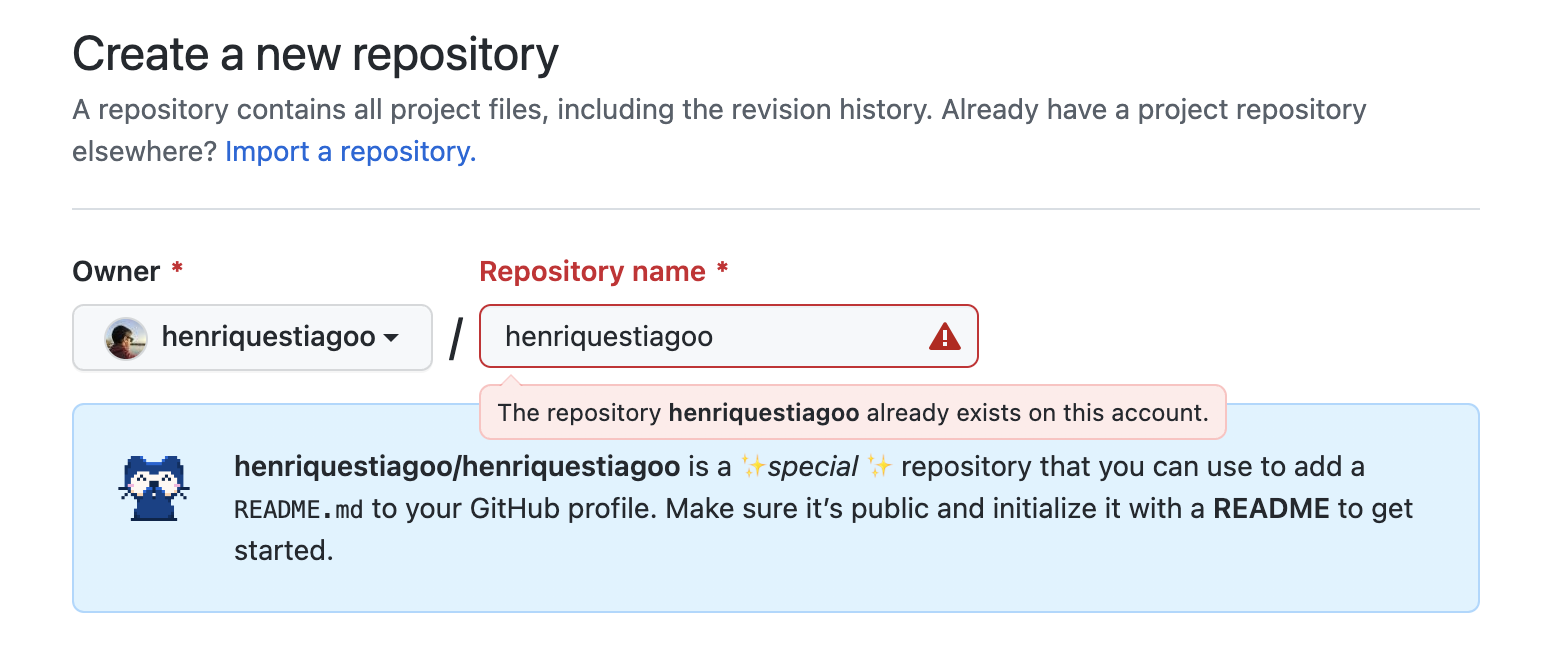Open the Import a repository link
The height and width of the screenshot is (648, 1558).
(349, 151)
